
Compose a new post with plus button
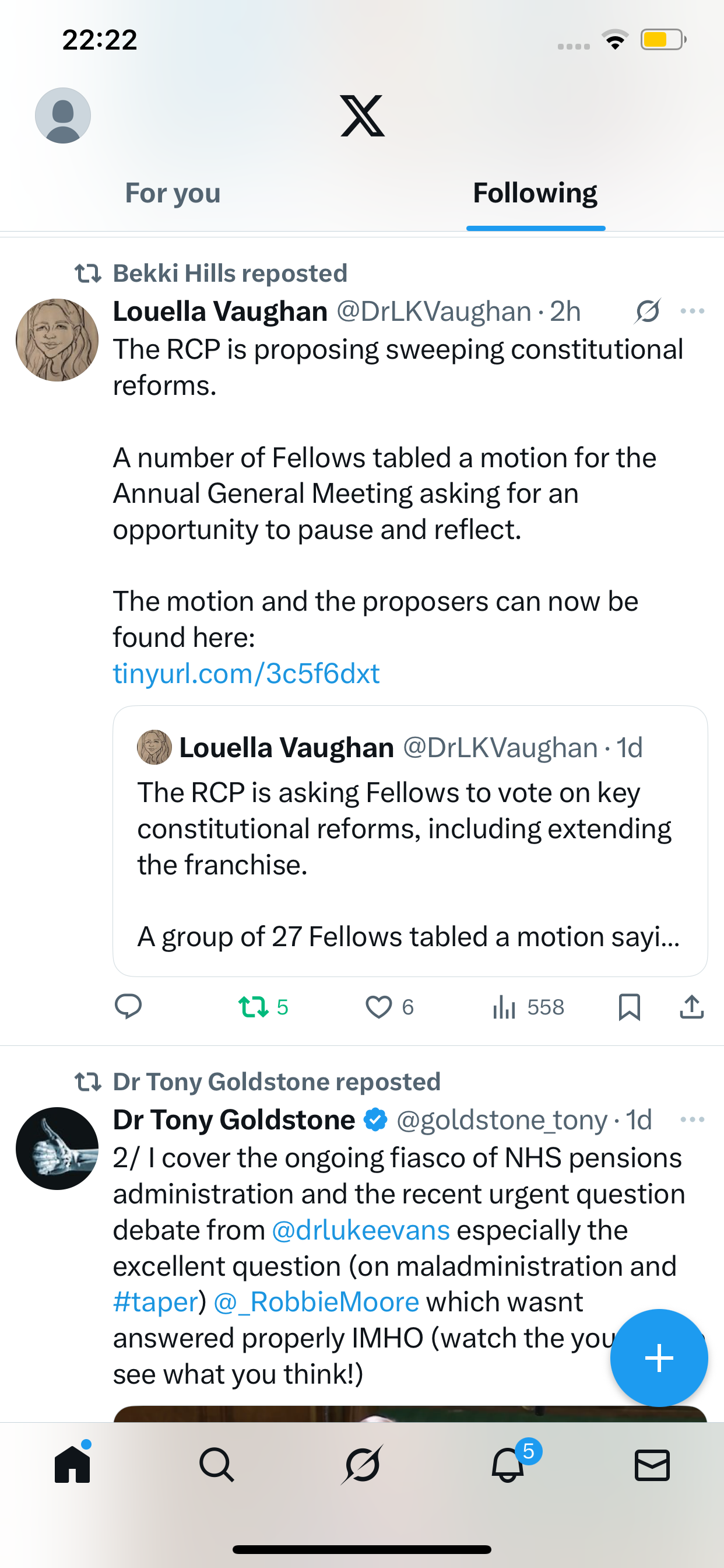[x=659, y=1358]
